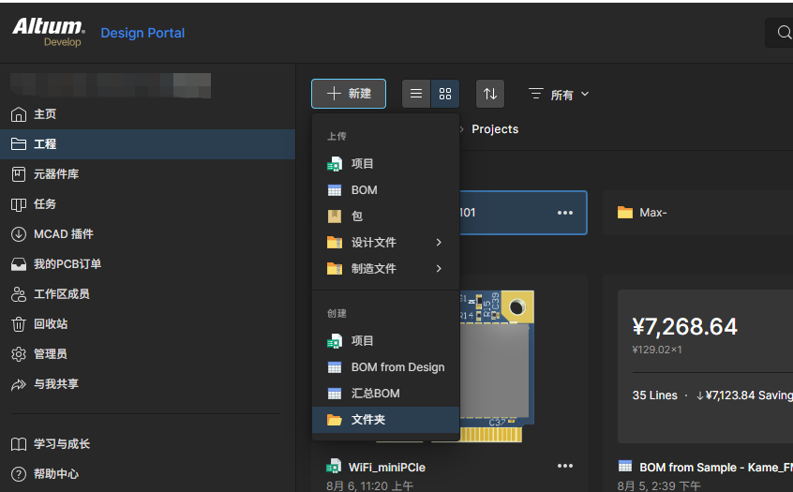The height and width of the screenshot is (492, 793).
Task: Click the 我的PCB订单 inbox icon
Action: pos(19,264)
